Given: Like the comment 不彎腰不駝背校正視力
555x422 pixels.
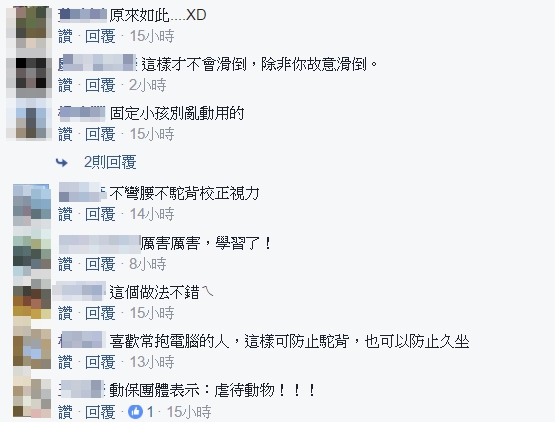Looking at the screenshot, I should (x=65, y=214).
